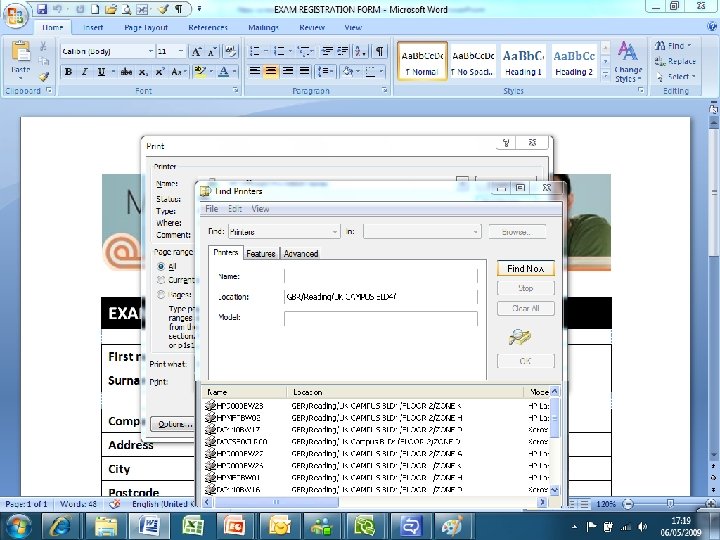Open the View menu in Find Printers
Screen dimensions: 720x540
pos(260,209)
